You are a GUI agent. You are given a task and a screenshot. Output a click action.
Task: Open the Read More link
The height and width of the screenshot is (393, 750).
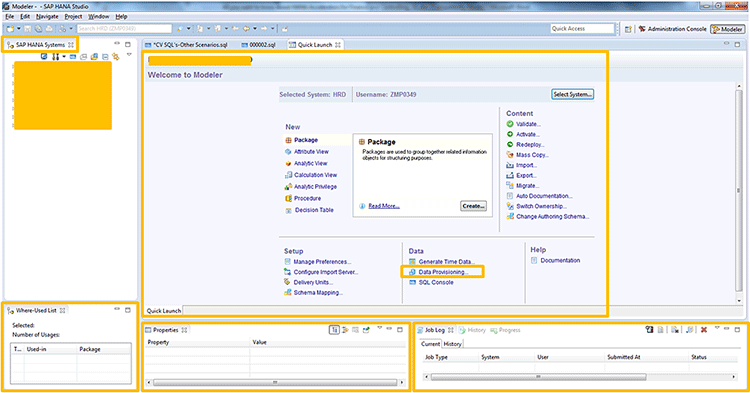tap(384, 206)
